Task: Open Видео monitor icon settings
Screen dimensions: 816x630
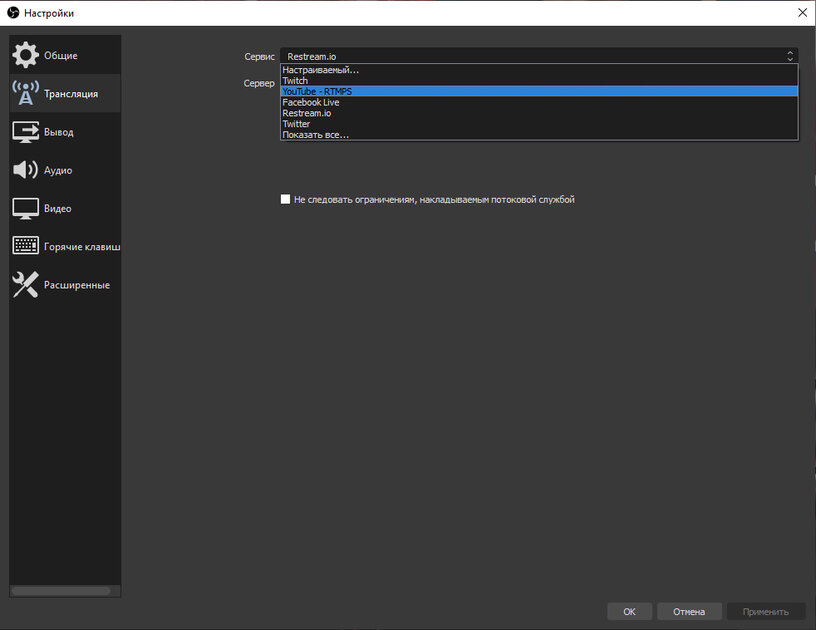Action: (26, 209)
